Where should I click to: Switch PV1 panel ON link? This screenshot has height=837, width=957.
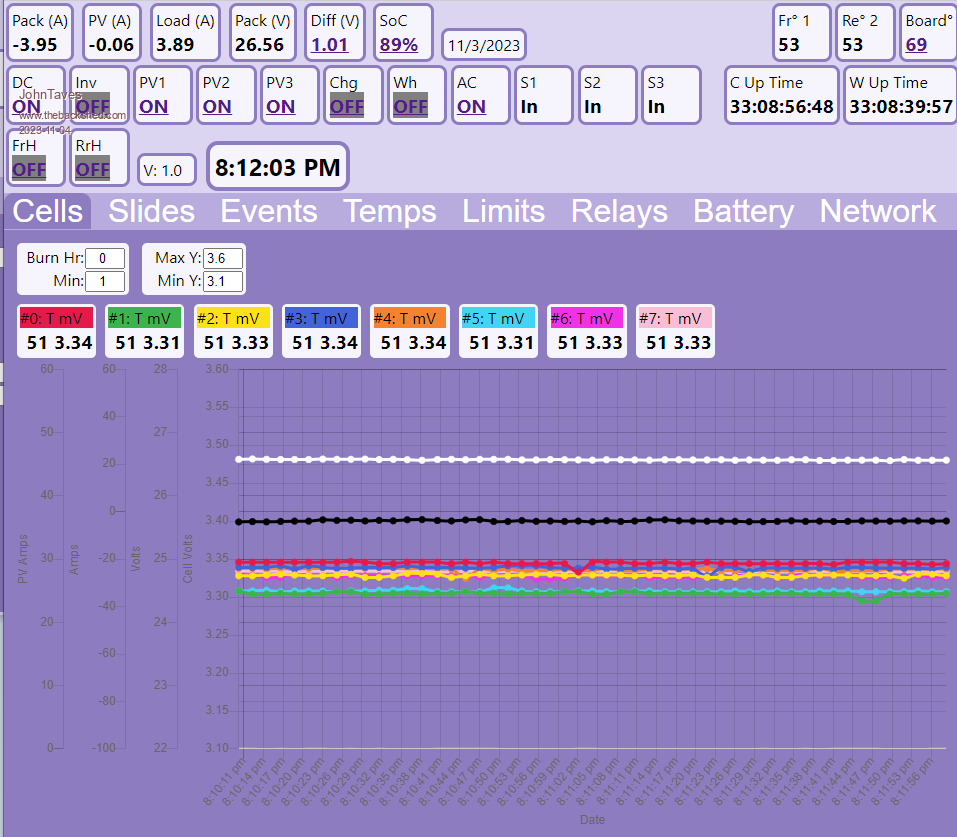[x=153, y=107]
